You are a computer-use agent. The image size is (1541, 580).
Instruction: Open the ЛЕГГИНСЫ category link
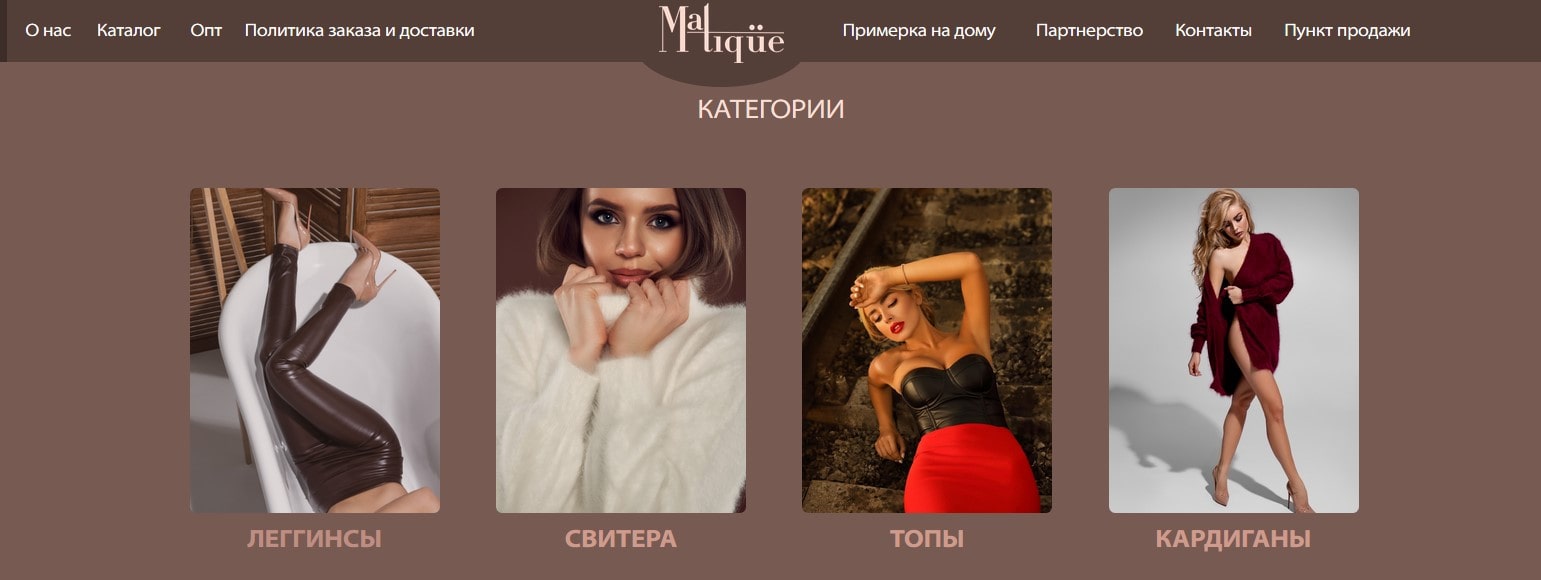[x=314, y=539]
